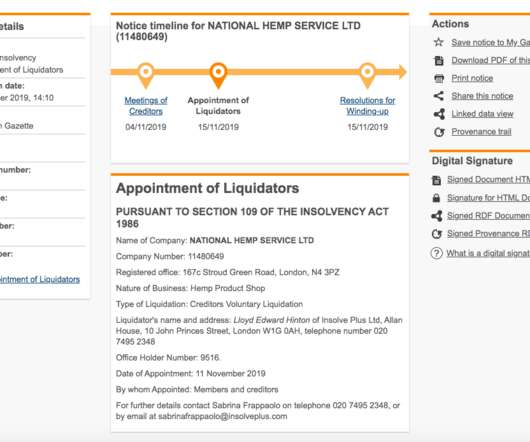Click Creditors Voluntary Liquidation text
The height and width of the screenshot is (442, 530).
coord(246,304)
